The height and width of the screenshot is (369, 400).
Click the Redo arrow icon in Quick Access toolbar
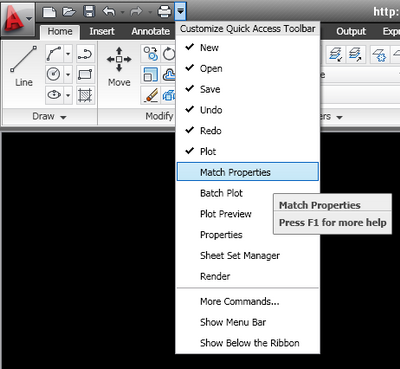click(x=136, y=12)
